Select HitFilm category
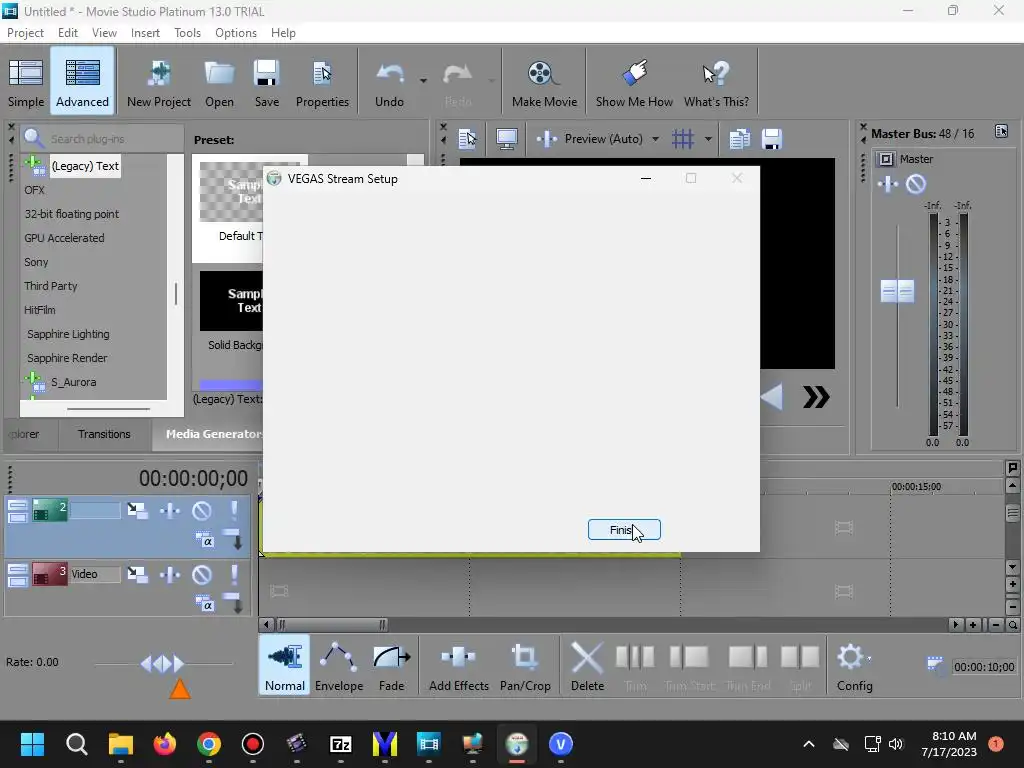 pyautogui.click(x=40, y=310)
